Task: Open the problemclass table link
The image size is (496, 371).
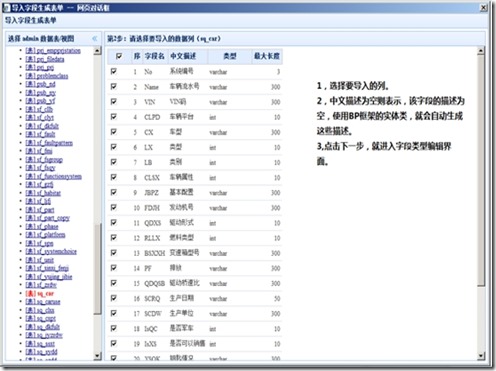Action: [x=47, y=76]
